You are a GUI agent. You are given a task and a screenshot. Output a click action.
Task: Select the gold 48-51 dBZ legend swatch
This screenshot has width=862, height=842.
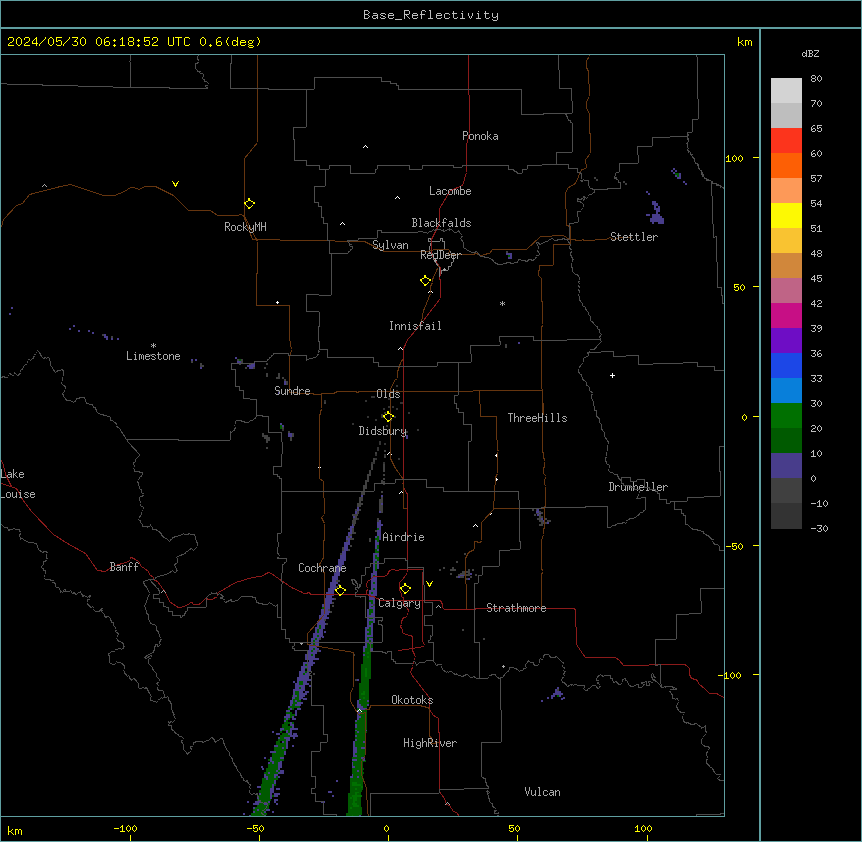786,241
